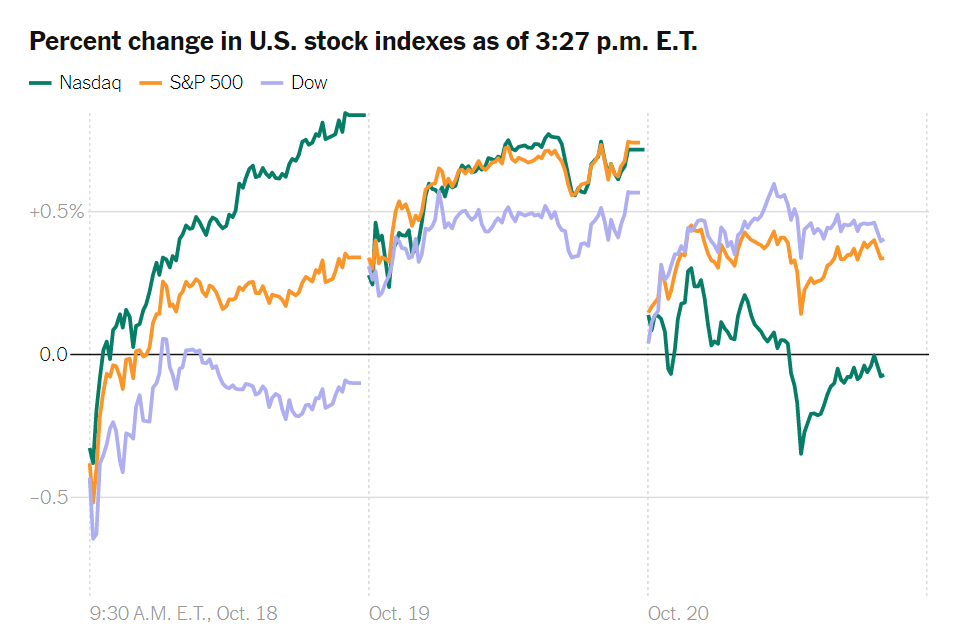
Task: Click the S&P 500 orange legend swatch
Action: pos(150,83)
